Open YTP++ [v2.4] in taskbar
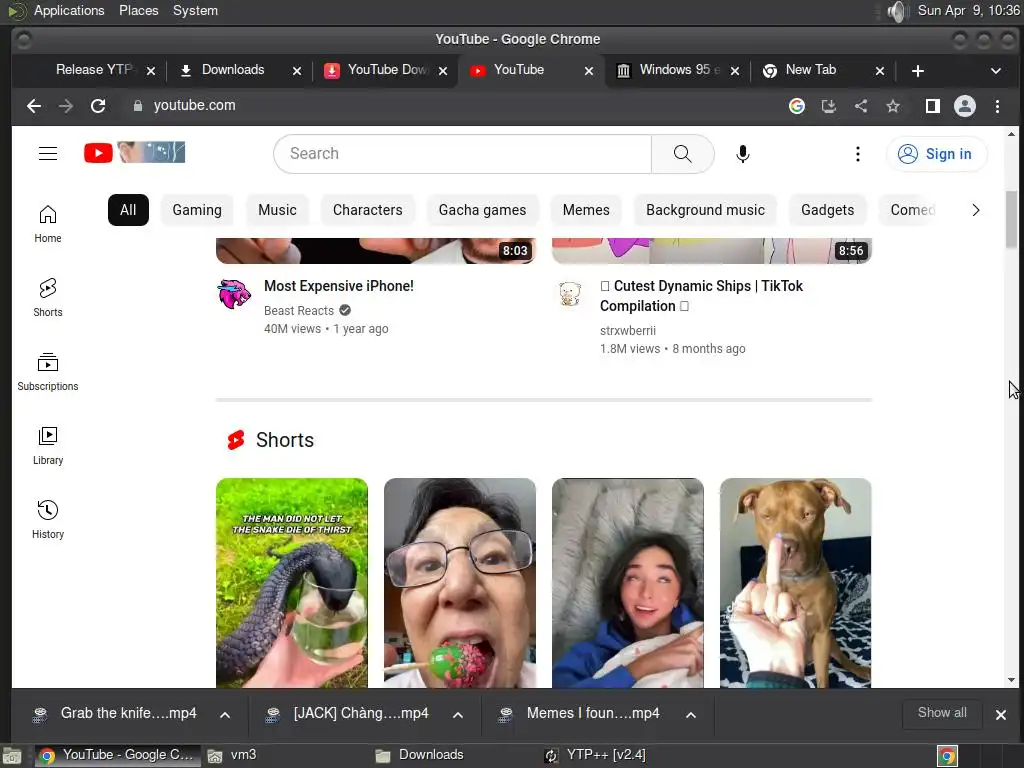1024x768 pixels. coord(606,755)
